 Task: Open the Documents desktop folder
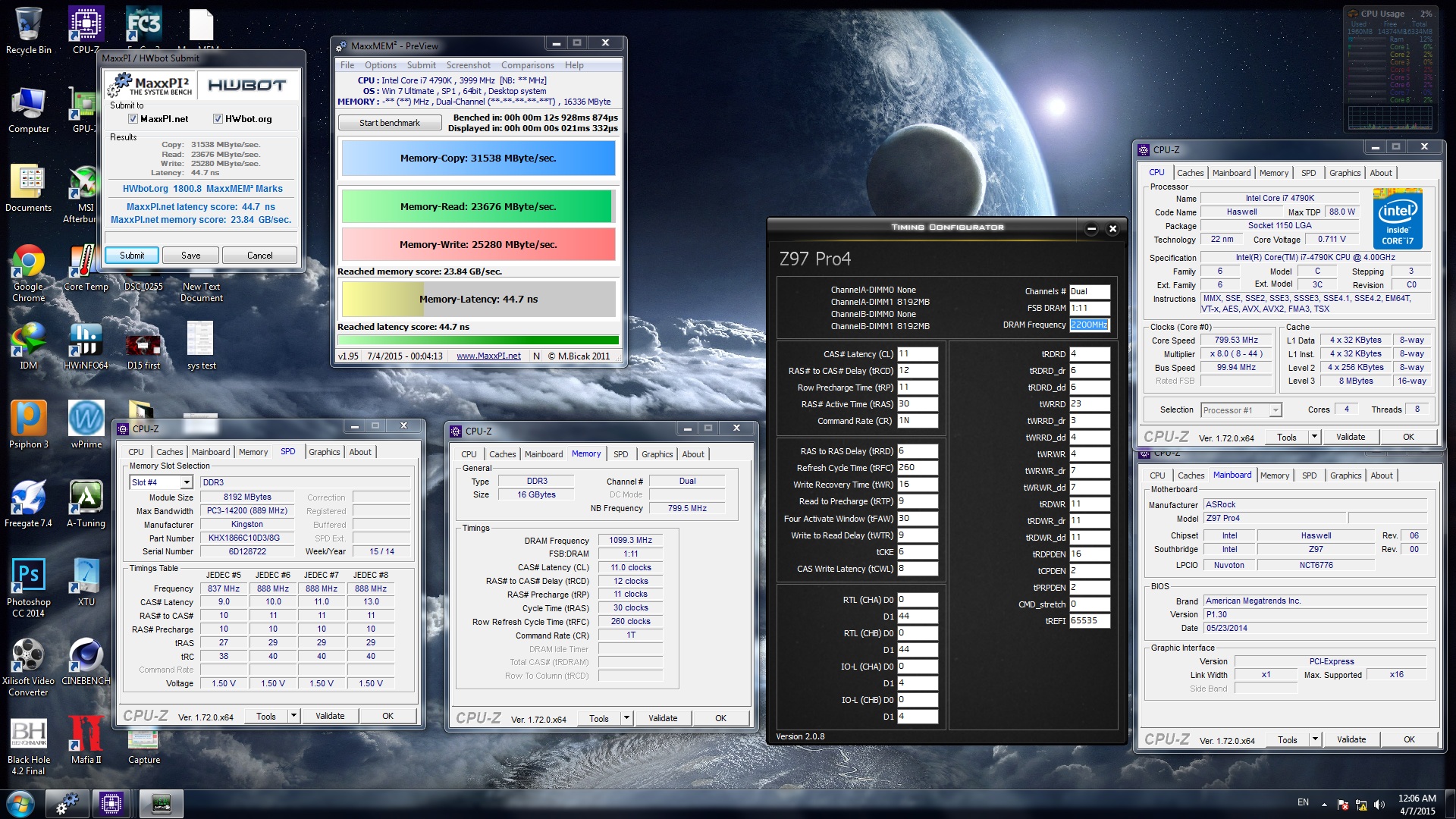pos(28,190)
